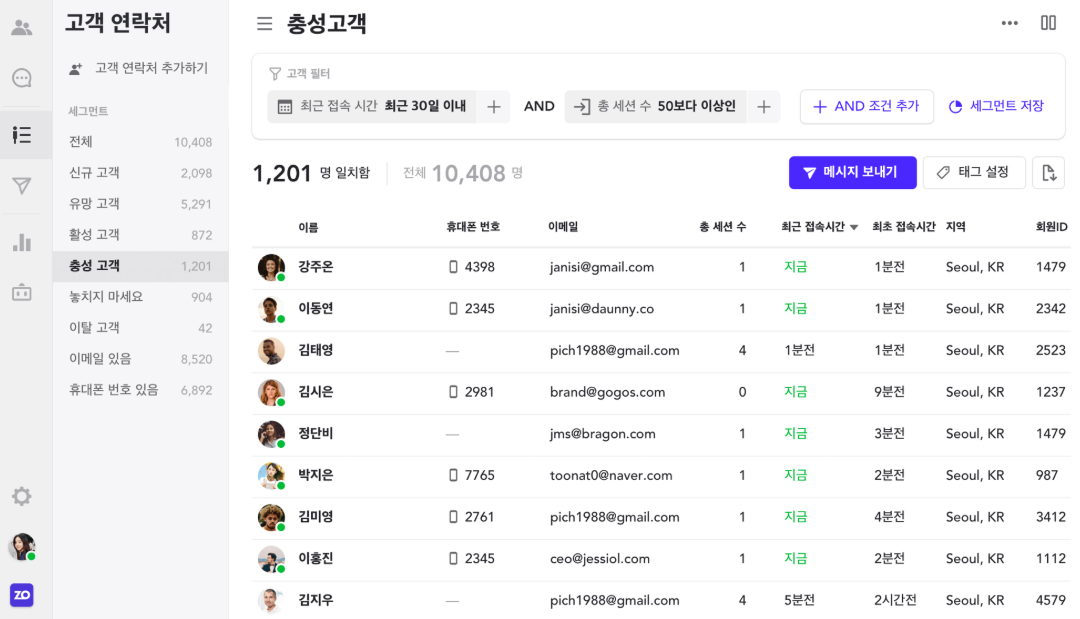Toggle the hamburger menu beside 충성고객 title
The width and height of the screenshot is (1080, 619).
264,24
